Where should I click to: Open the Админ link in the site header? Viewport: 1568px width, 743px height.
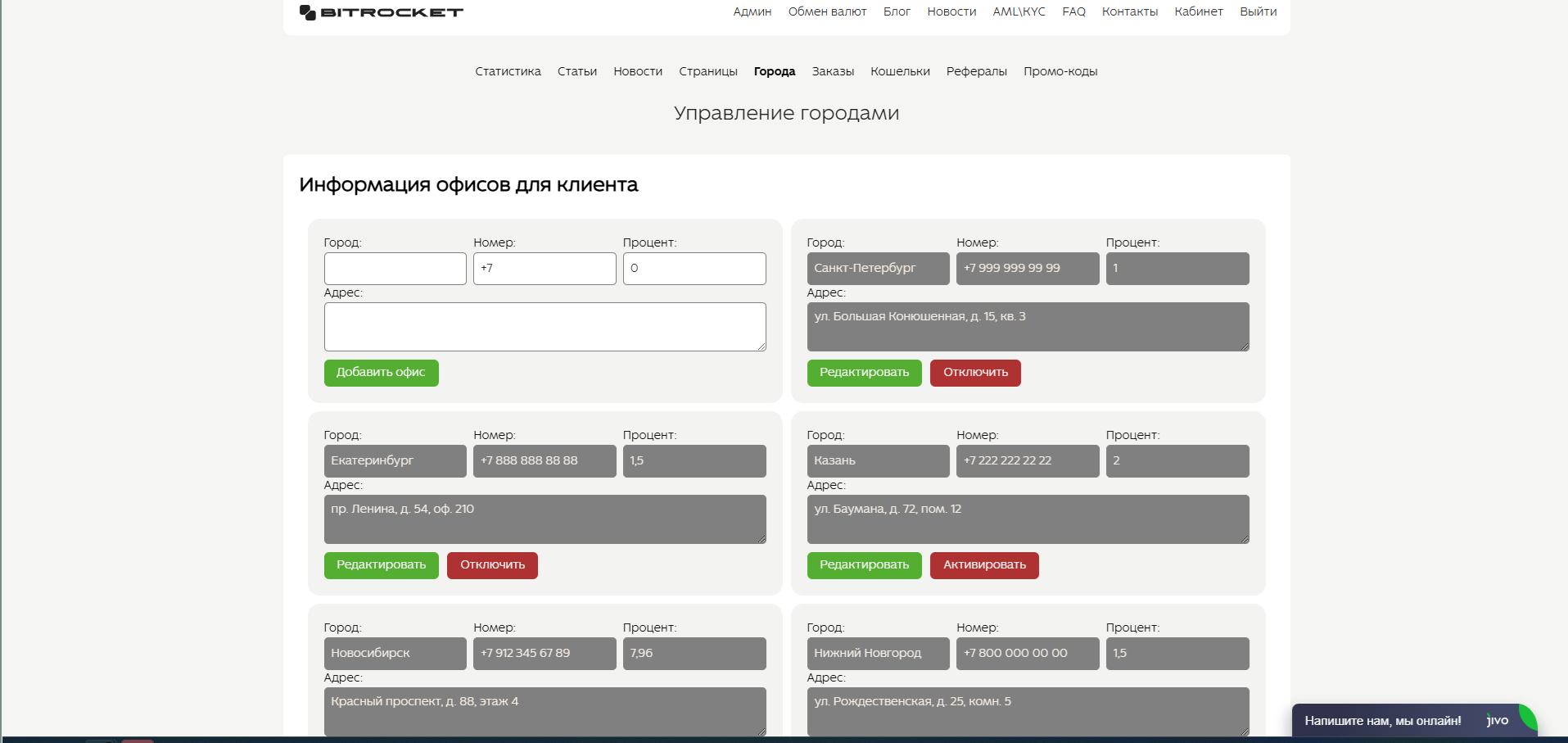(x=752, y=11)
